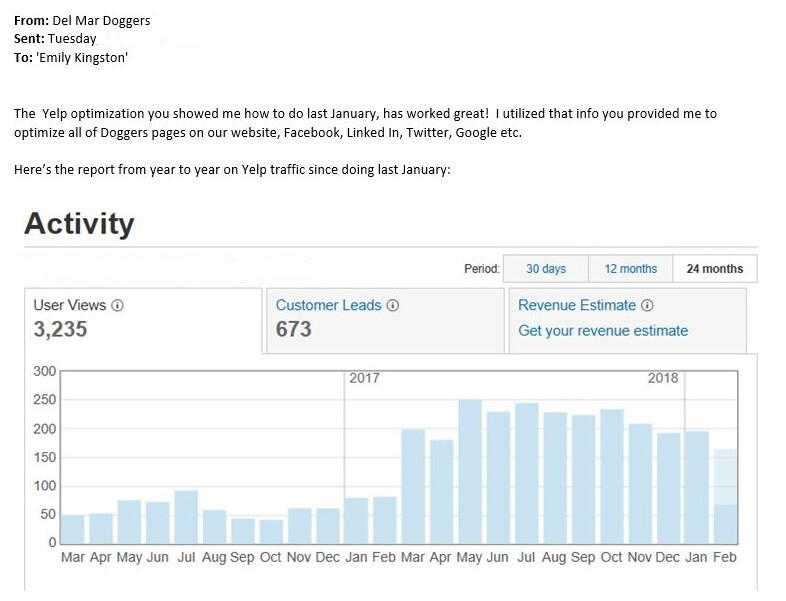Click the 2018 year marker label
Image resolution: width=786 pixels, height=601 pixels.
(x=662, y=378)
